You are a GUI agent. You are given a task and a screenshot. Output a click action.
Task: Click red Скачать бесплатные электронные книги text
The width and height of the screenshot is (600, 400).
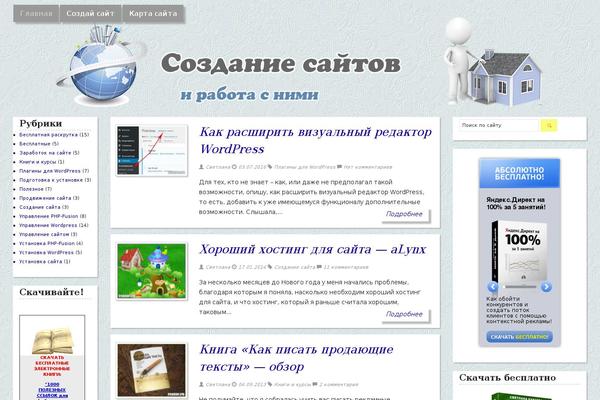pos(52,366)
